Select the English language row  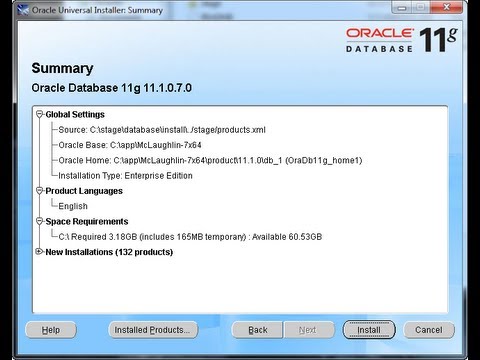click(x=73, y=206)
